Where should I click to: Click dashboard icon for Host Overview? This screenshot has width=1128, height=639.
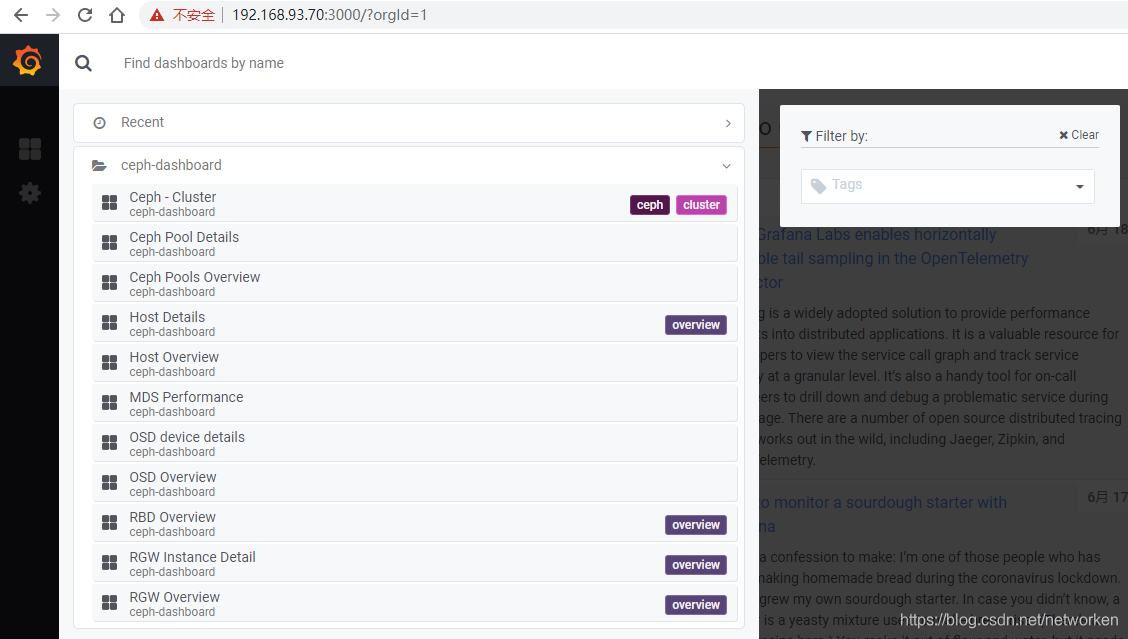pos(109,363)
